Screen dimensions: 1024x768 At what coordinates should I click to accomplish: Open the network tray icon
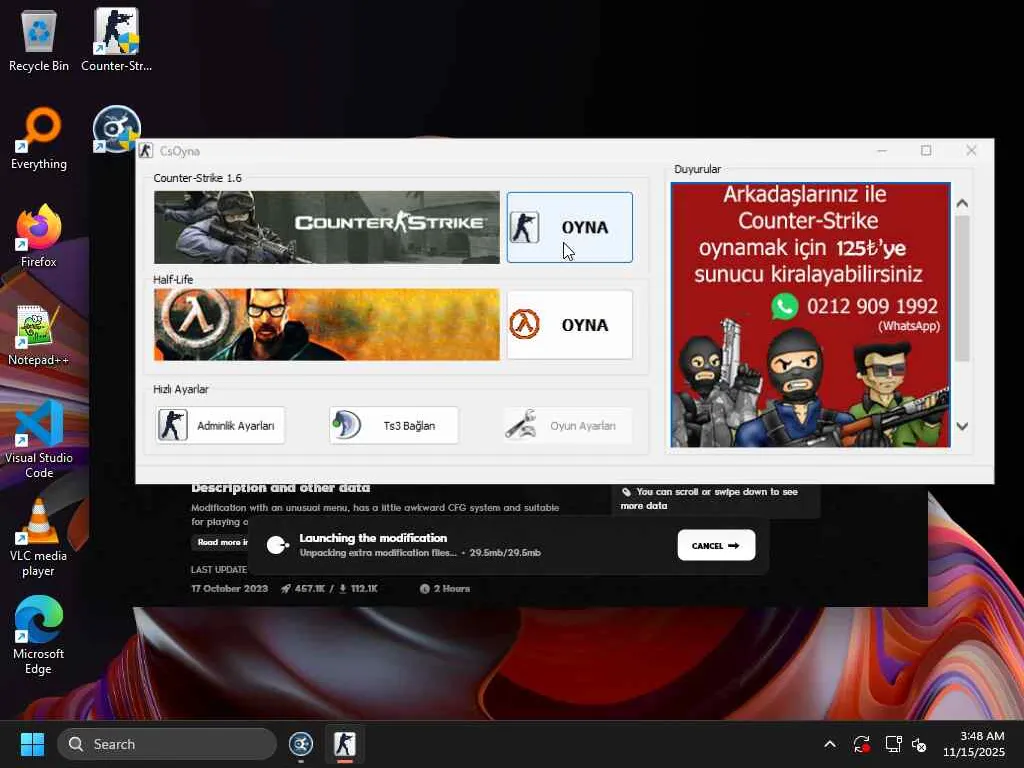[893, 744]
